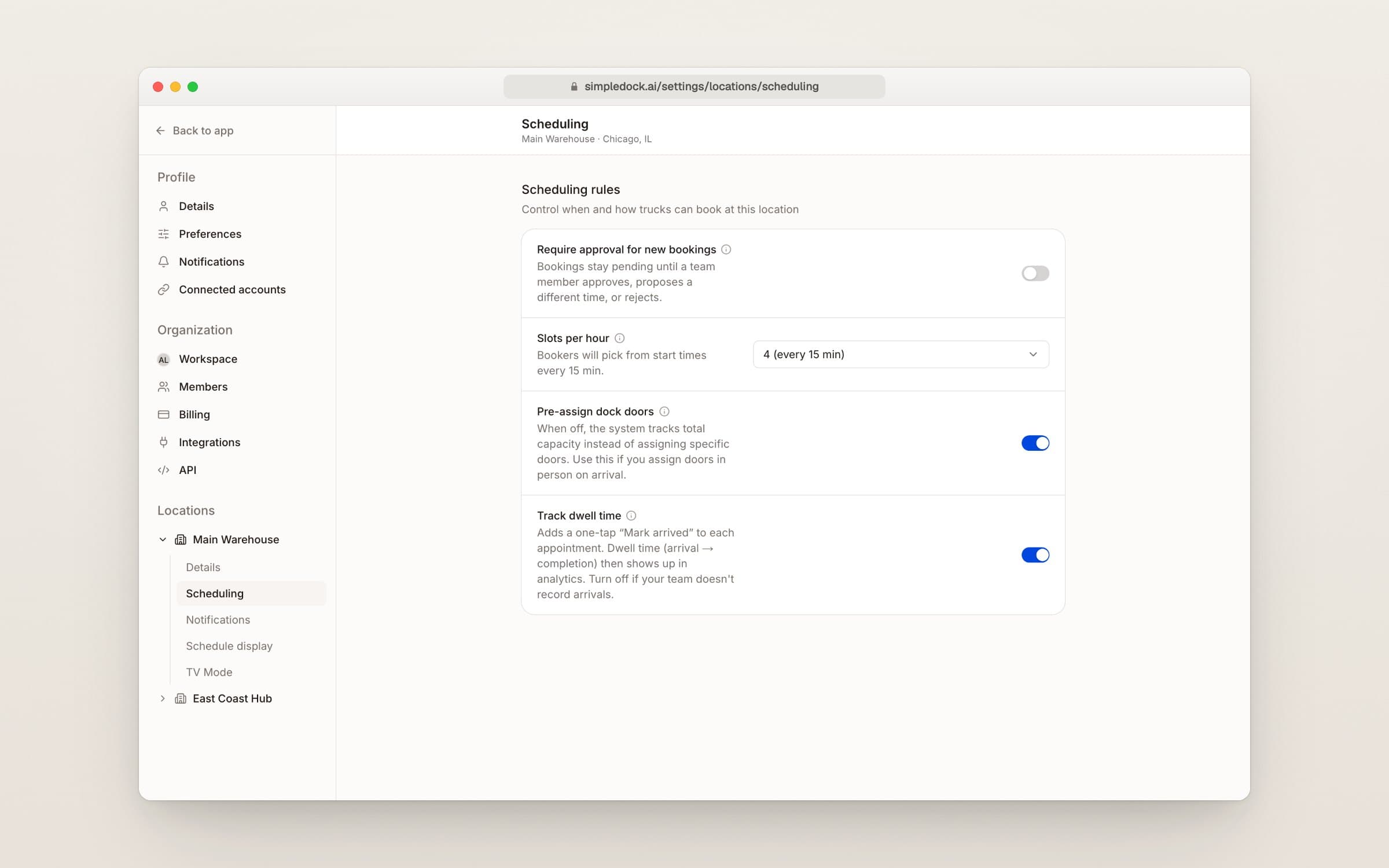Turn off the Pre-assign dock doors toggle

1035,443
